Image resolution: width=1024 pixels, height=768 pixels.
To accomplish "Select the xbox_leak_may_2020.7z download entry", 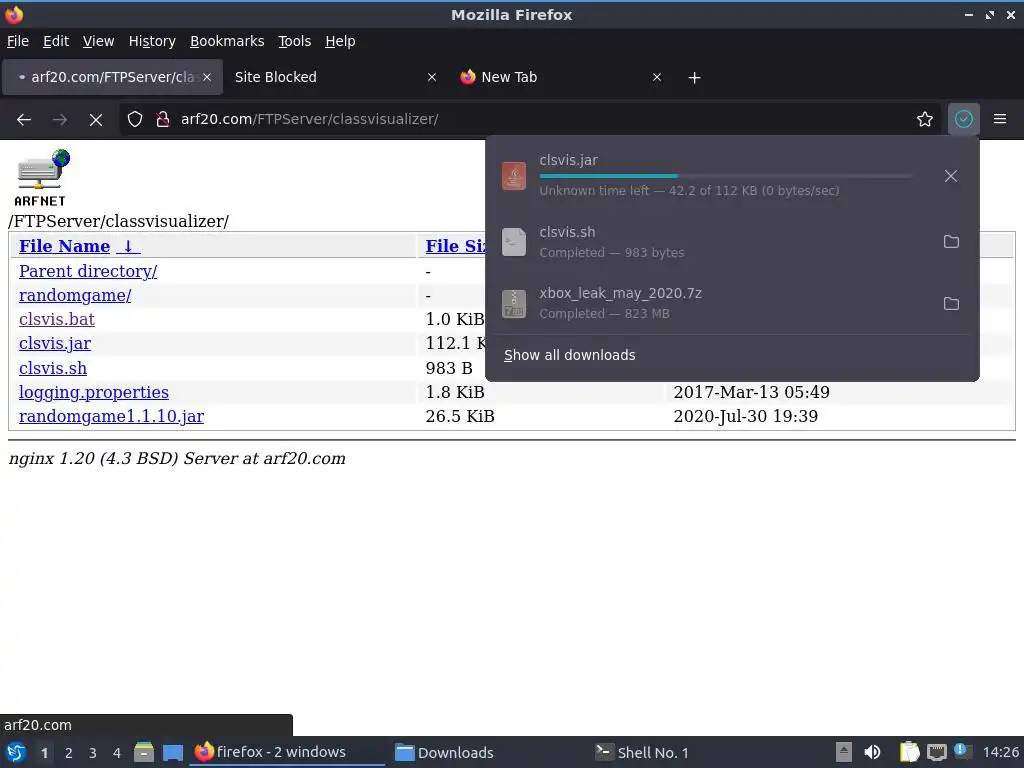I will pos(732,304).
